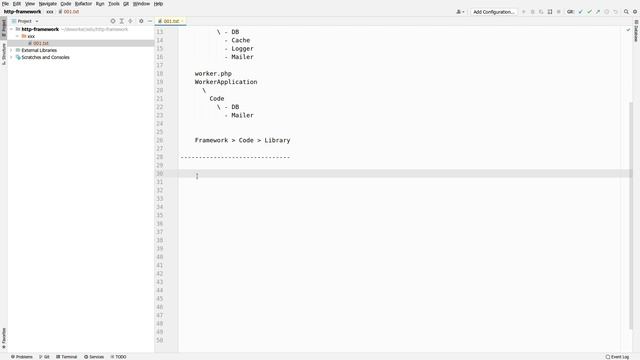Click the inspection checkmark widget in editor
This screenshot has width=640, height=360.
[x=628, y=30]
